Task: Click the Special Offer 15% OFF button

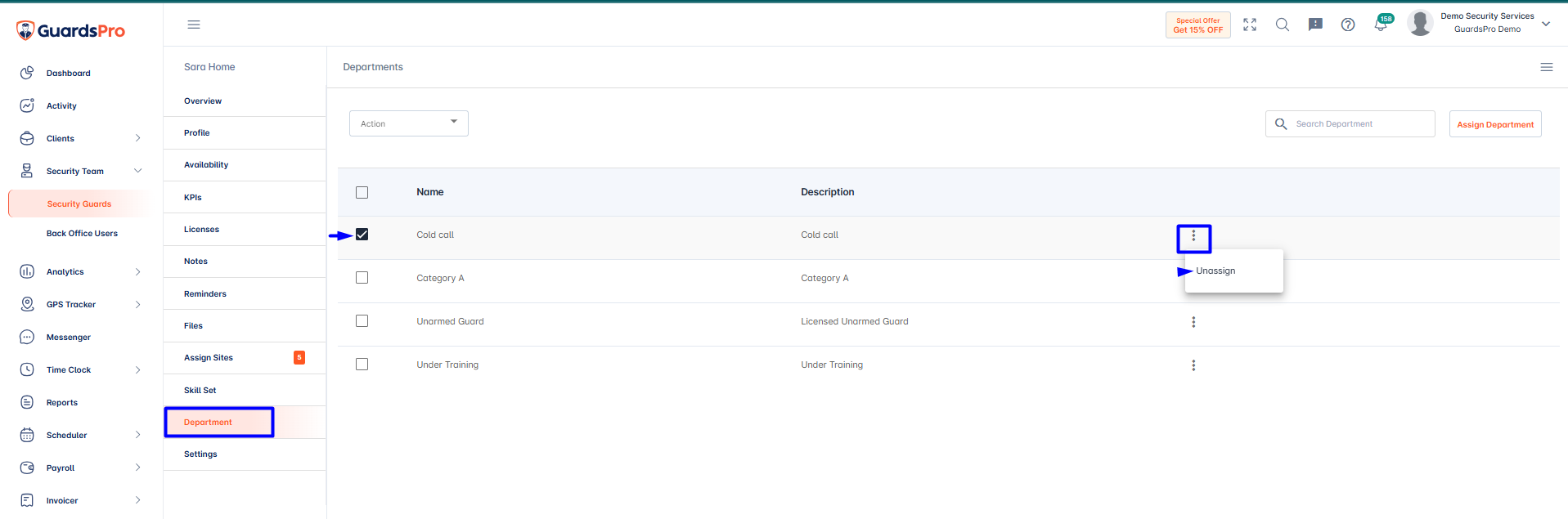Action: pyautogui.click(x=1198, y=25)
